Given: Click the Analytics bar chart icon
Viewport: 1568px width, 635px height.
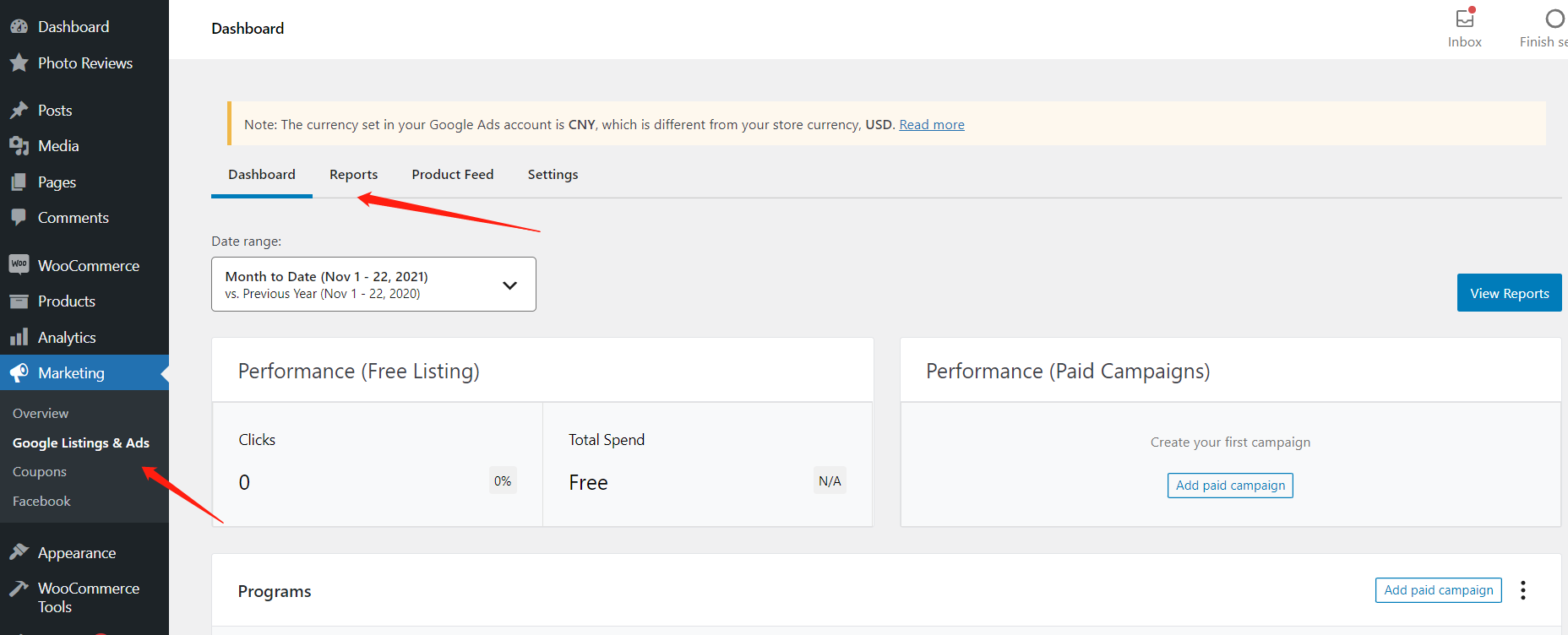Looking at the screenshot, I should [x=19, y=338].
